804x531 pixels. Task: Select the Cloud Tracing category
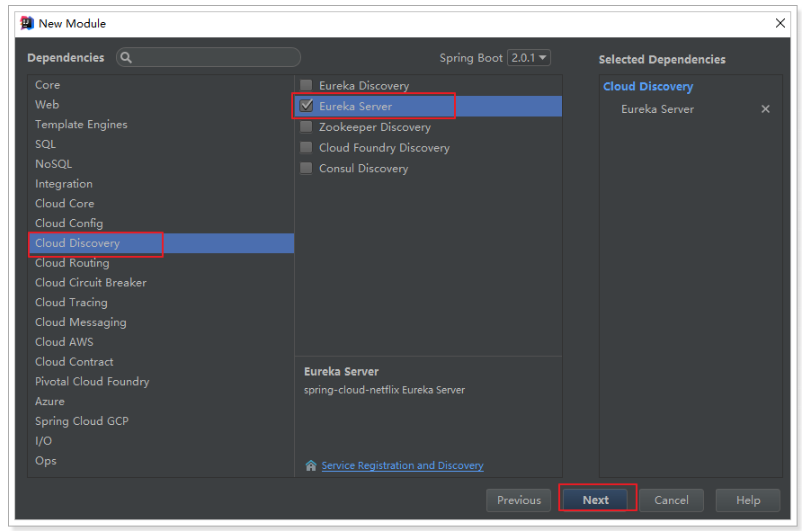(x=161, y=302)
